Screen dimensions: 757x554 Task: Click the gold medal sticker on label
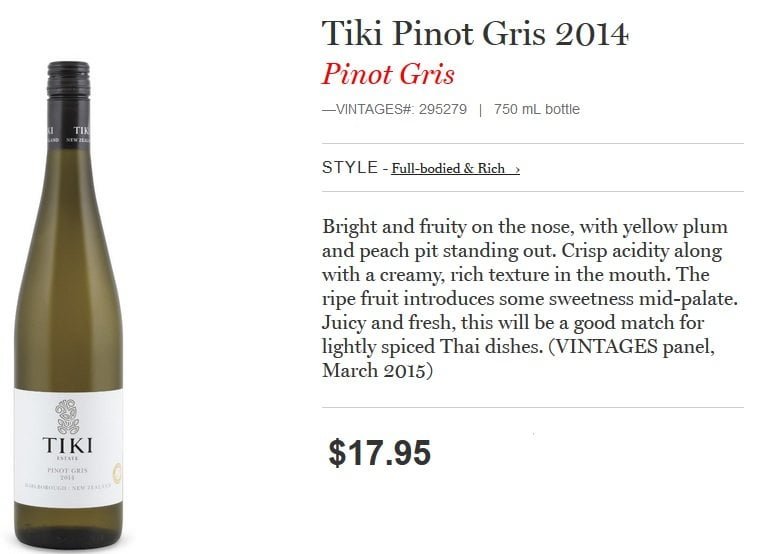coord(117,473)
